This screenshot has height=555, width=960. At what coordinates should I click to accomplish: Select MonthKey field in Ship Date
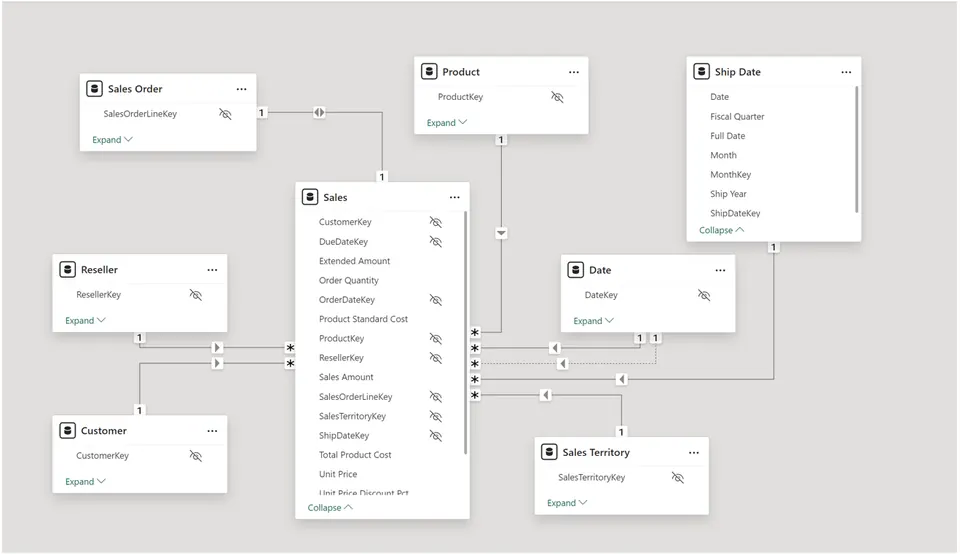click(x=730, y=175)
